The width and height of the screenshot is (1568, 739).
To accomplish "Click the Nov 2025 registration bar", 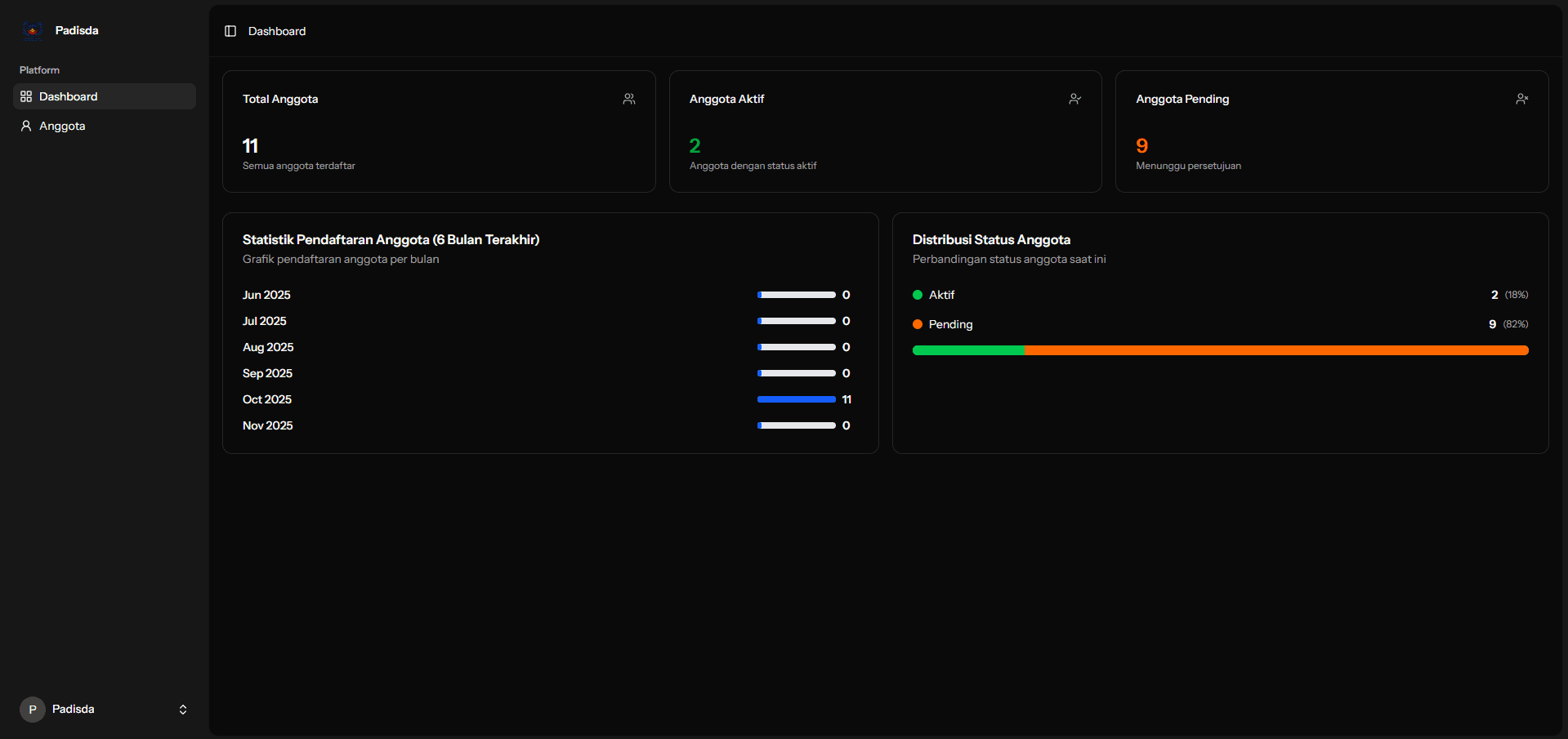I will [x=796, y=425].
